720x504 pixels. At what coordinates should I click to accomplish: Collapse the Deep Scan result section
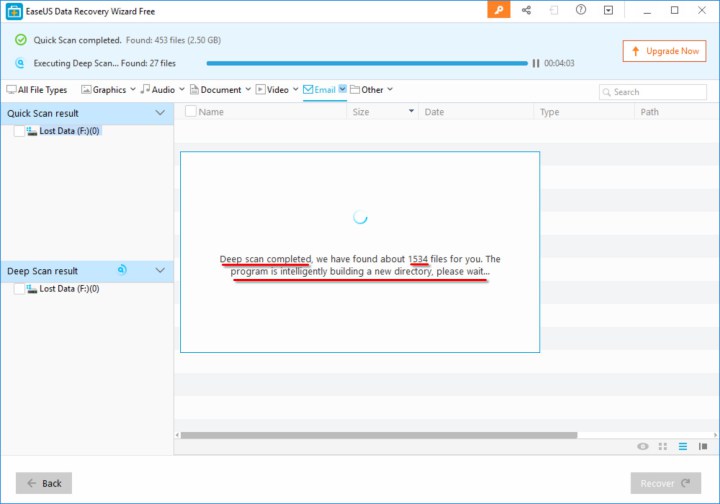(160, 271)
